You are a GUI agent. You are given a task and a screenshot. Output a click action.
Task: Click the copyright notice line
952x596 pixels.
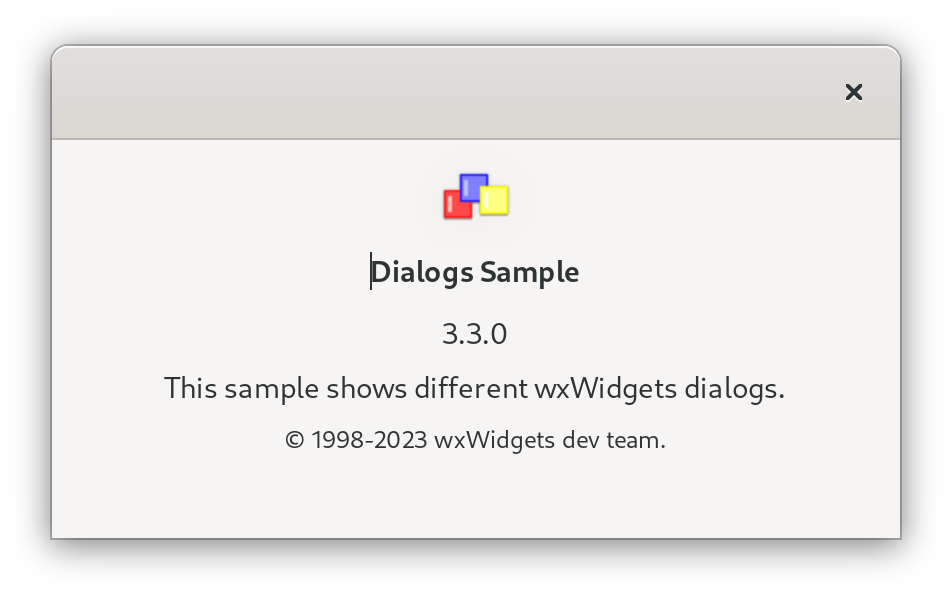coord(475,440)
